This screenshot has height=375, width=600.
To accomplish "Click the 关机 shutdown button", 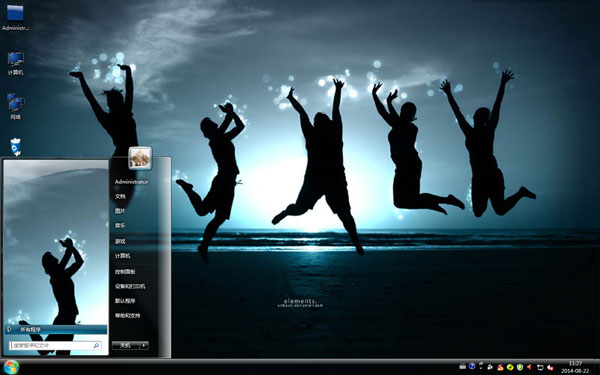I will (x=126, y=345).
